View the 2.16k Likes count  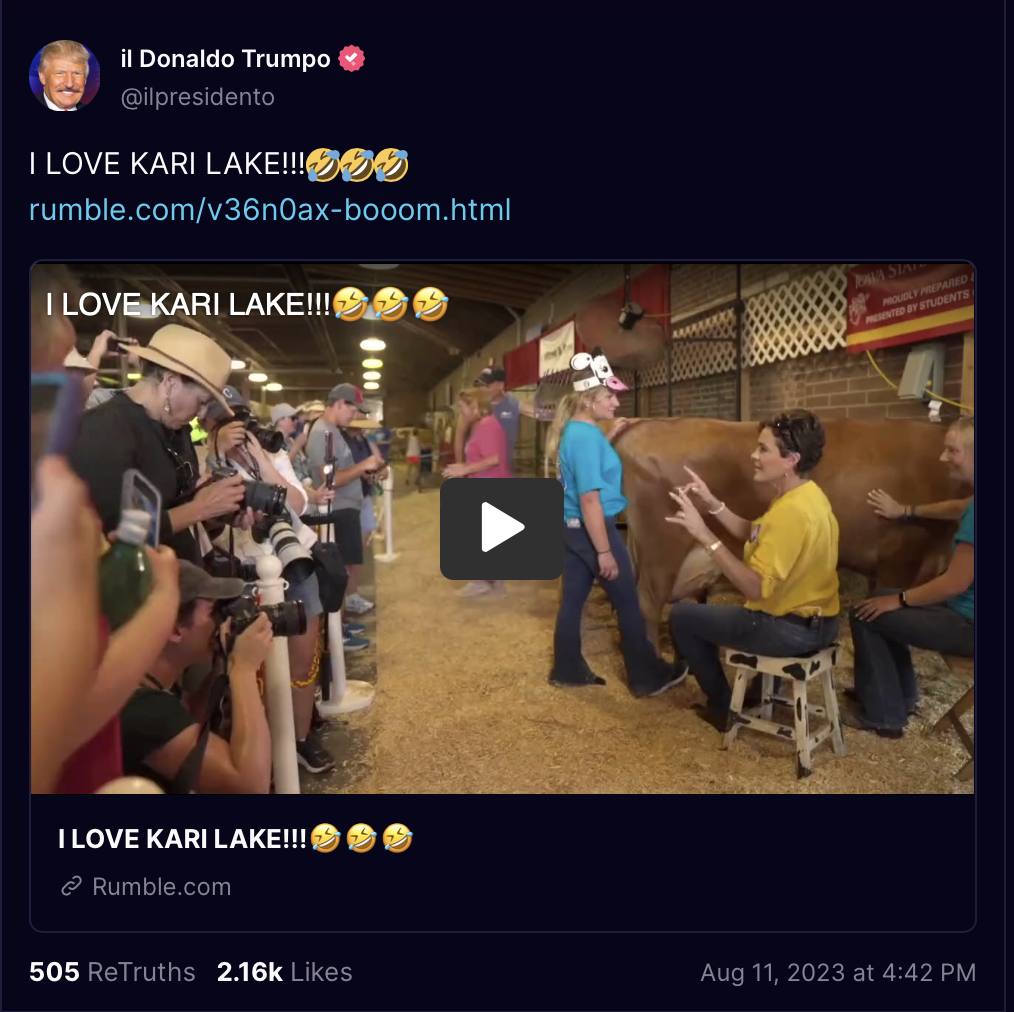tap(285, 972)
